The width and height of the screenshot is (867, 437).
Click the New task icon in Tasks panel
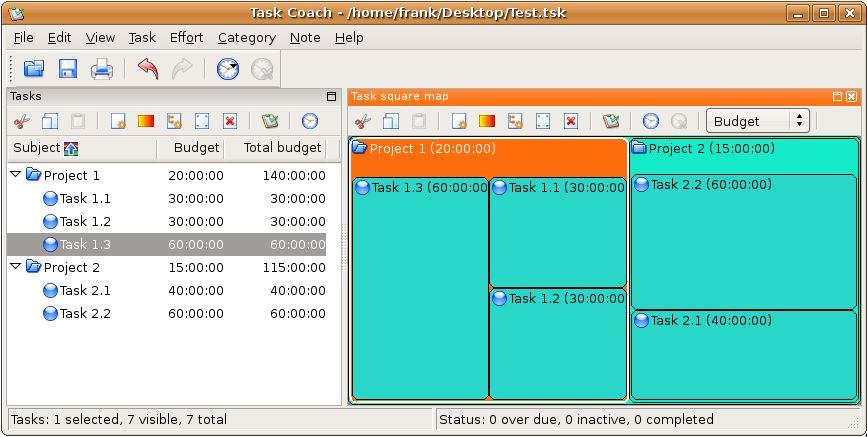tap(118, 121)
